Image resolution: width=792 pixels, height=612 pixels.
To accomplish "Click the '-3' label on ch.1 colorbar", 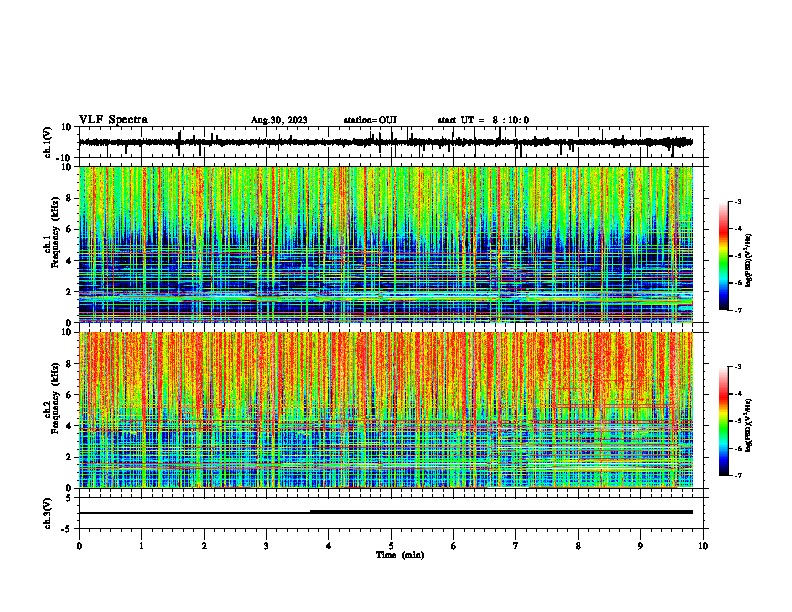I will tap(738, 201).
